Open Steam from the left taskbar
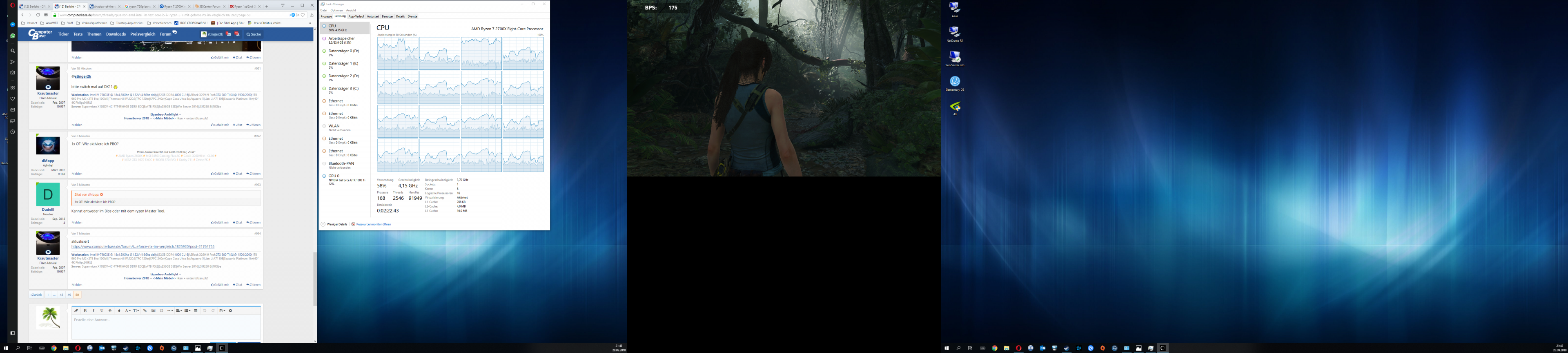Viewport: 1568px width, 353px height. (125, 348)
